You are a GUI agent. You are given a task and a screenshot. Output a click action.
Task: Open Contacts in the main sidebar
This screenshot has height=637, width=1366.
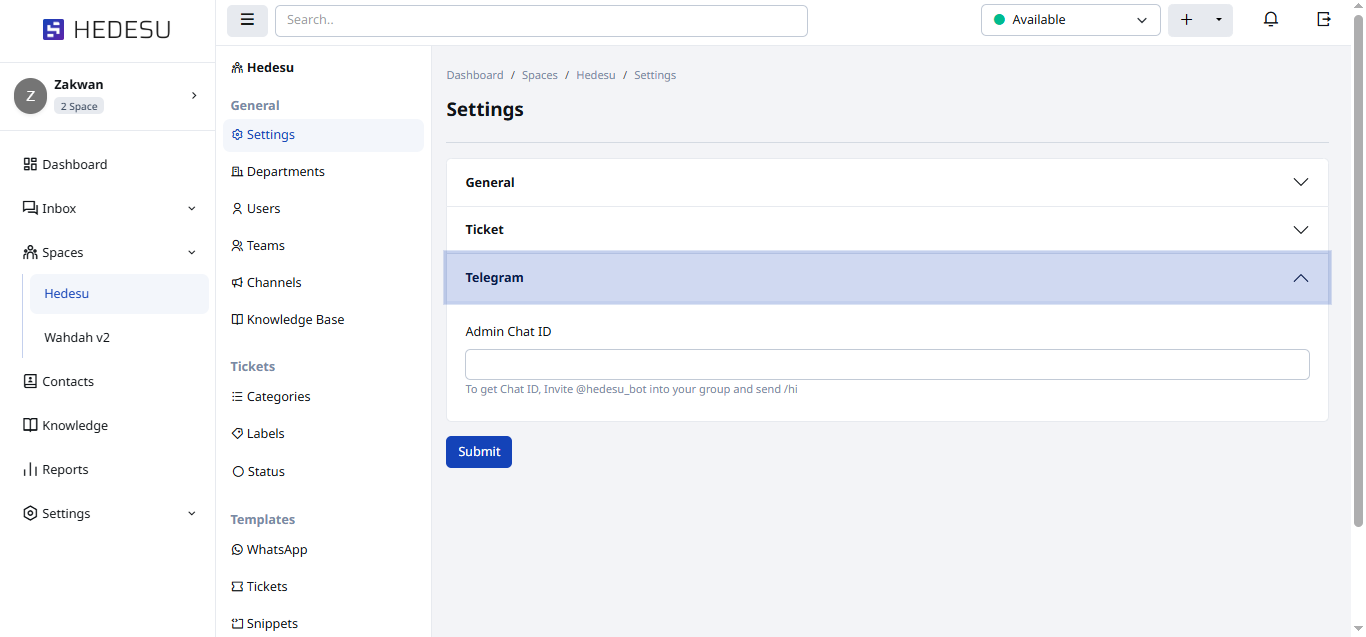(67, 382)
